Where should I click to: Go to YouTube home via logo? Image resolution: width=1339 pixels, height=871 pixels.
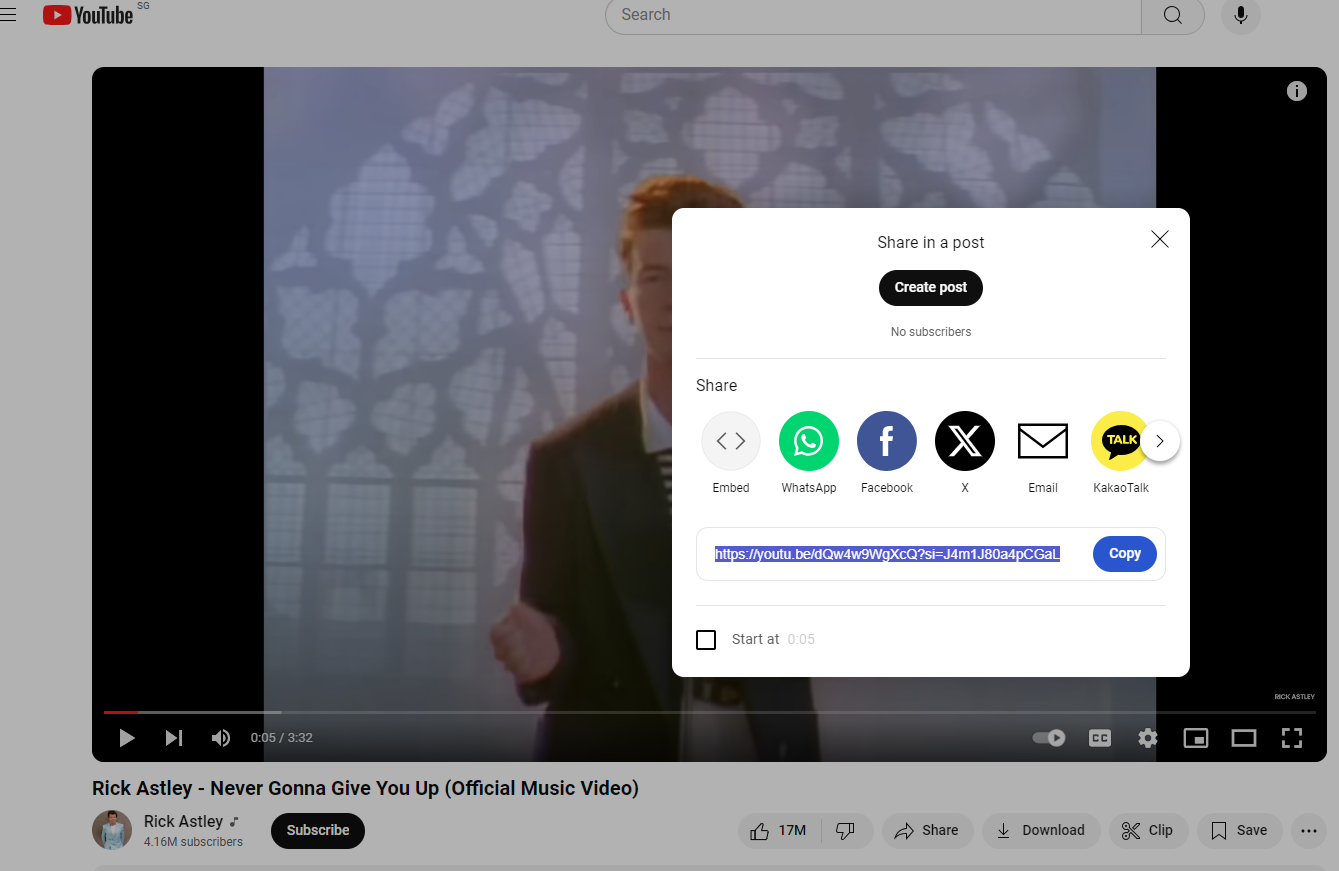coord(88,15)
